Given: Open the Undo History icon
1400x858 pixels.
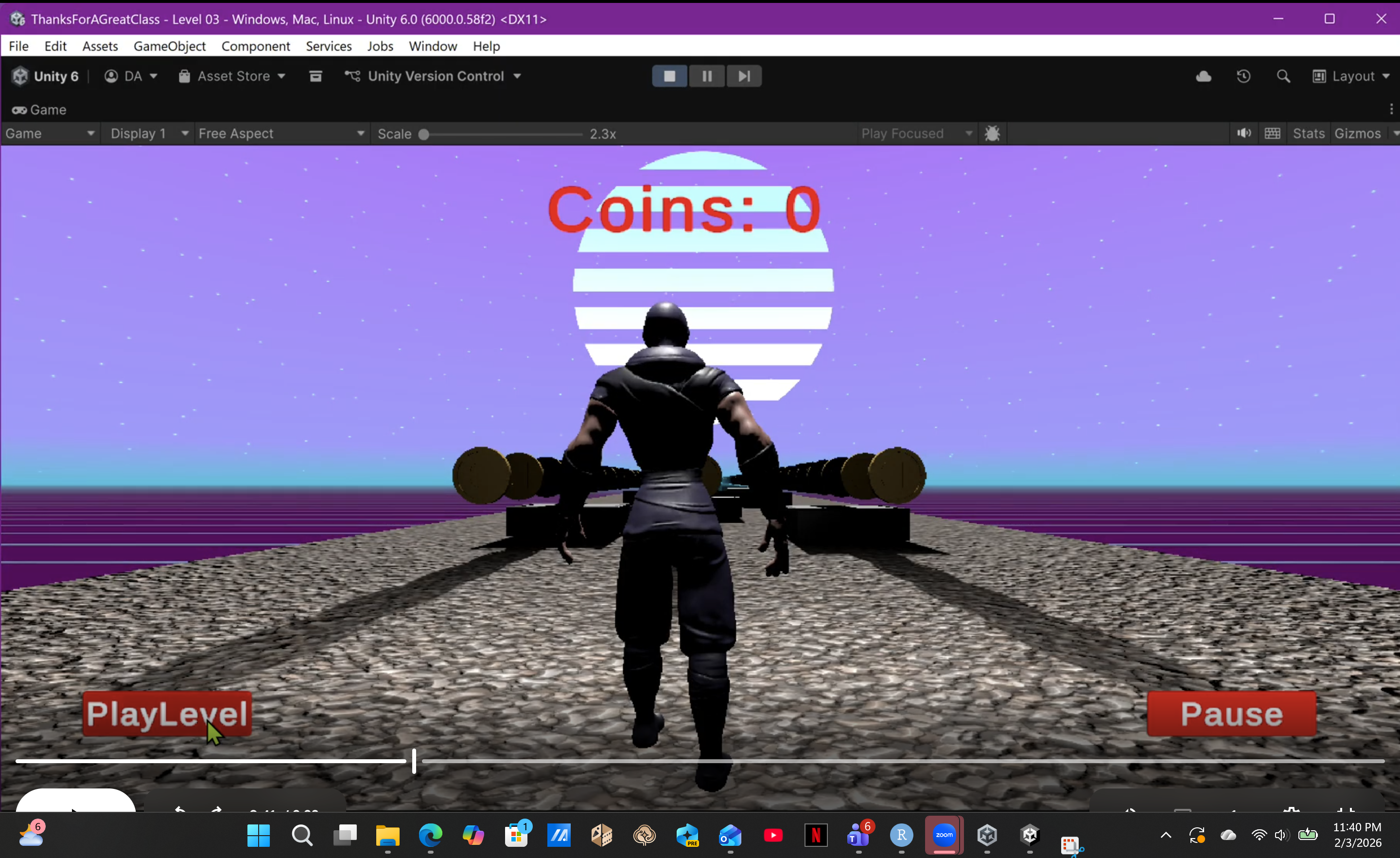Looking at the screenshot, I should [1243, 76].
